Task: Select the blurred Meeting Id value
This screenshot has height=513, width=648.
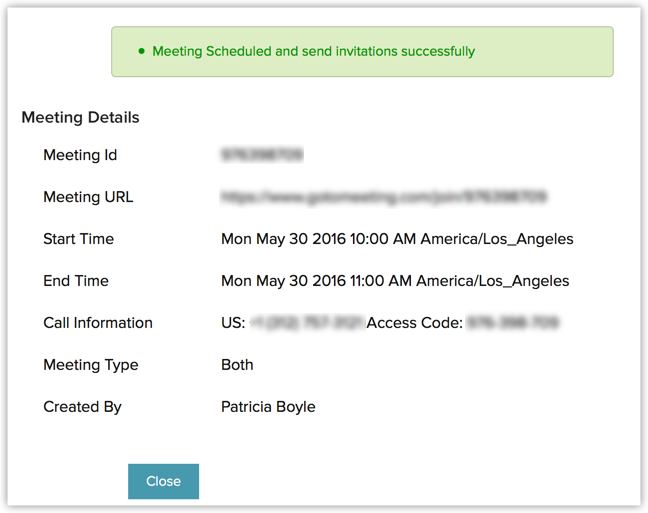Action: click(262, 155)
